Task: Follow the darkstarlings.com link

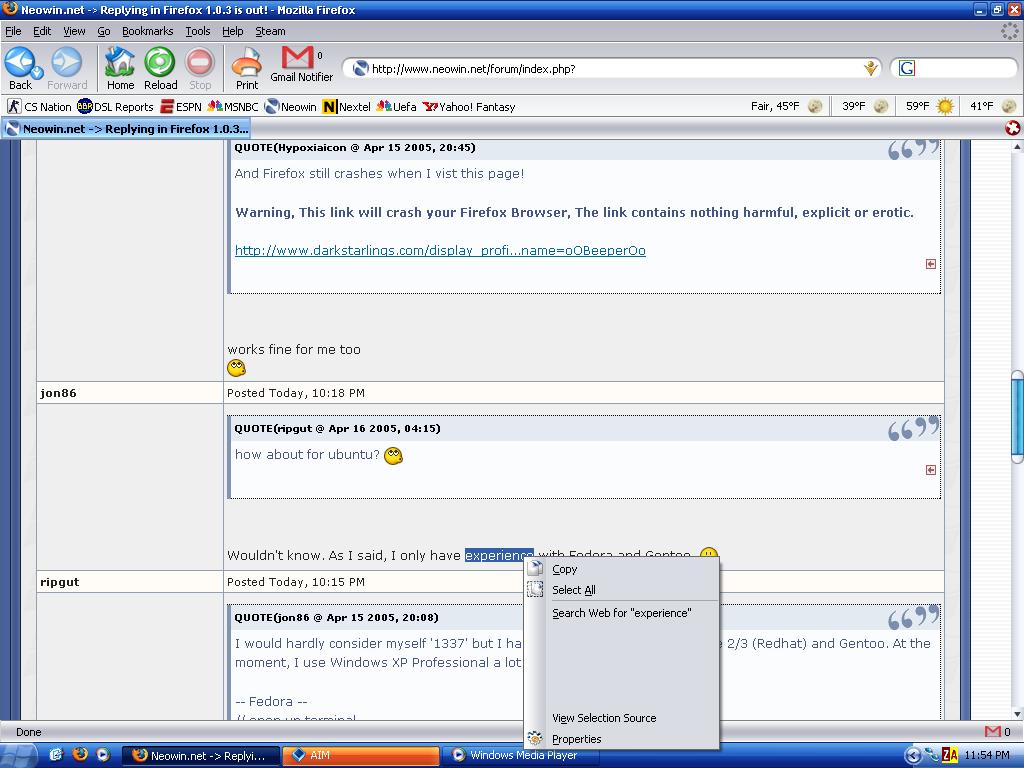Action: (440, 251)
